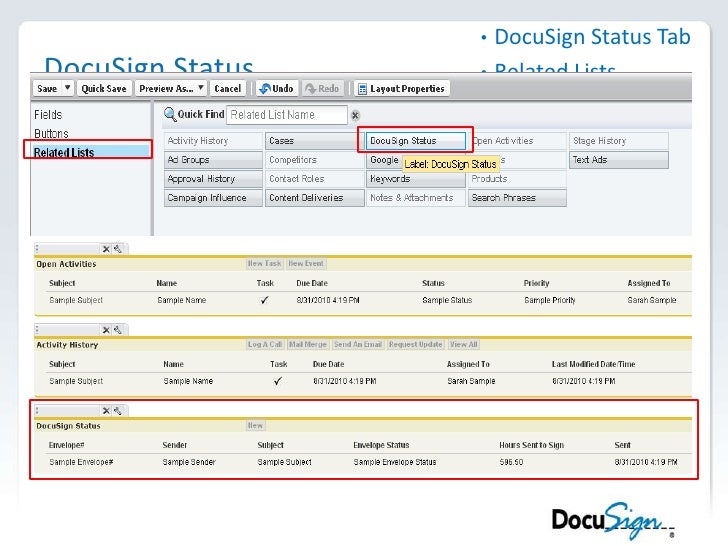The width and height of the screenshot is (728, 546).
Task: Click Sample Envelope# cell
Action: point(81,462)
